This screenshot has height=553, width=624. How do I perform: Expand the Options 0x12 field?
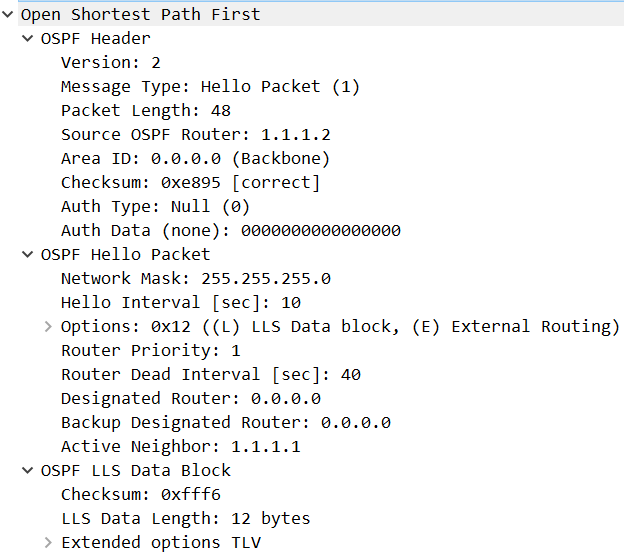point(48,327)
